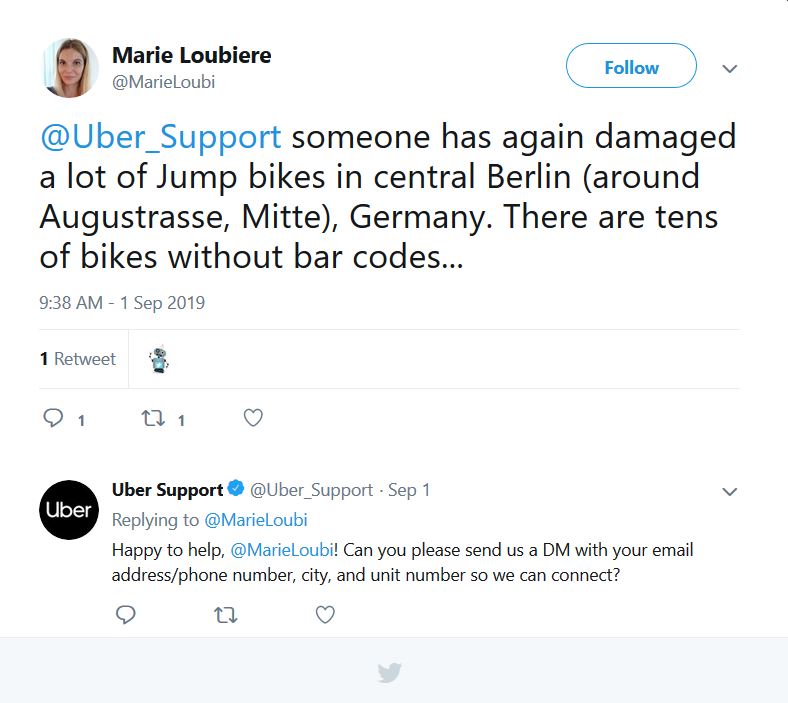Screen dimensions: 788x703
Task: Open the 9:38 AM - 1 Sep 2019 timestamp
Action: (x=122, y=302)
